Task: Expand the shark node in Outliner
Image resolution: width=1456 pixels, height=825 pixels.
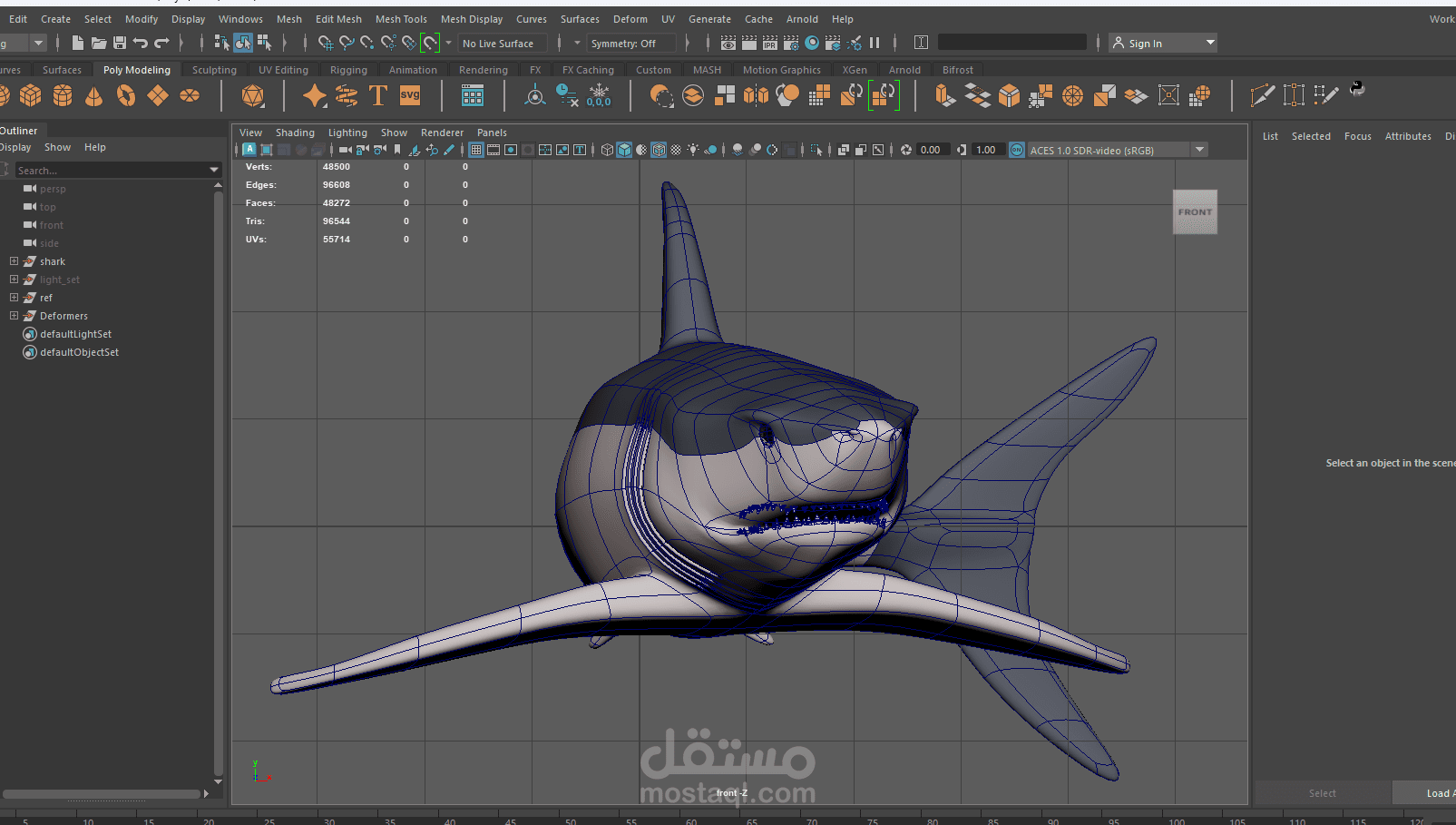Action: 14,261
